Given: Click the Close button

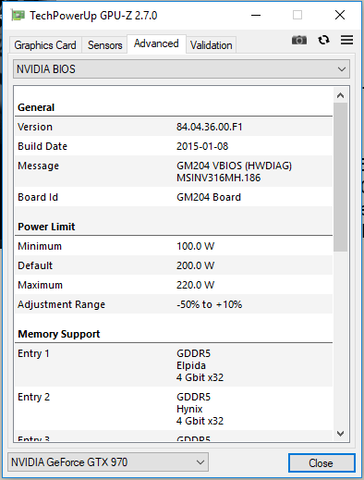Looking at the screenshot, I should 321,463.
